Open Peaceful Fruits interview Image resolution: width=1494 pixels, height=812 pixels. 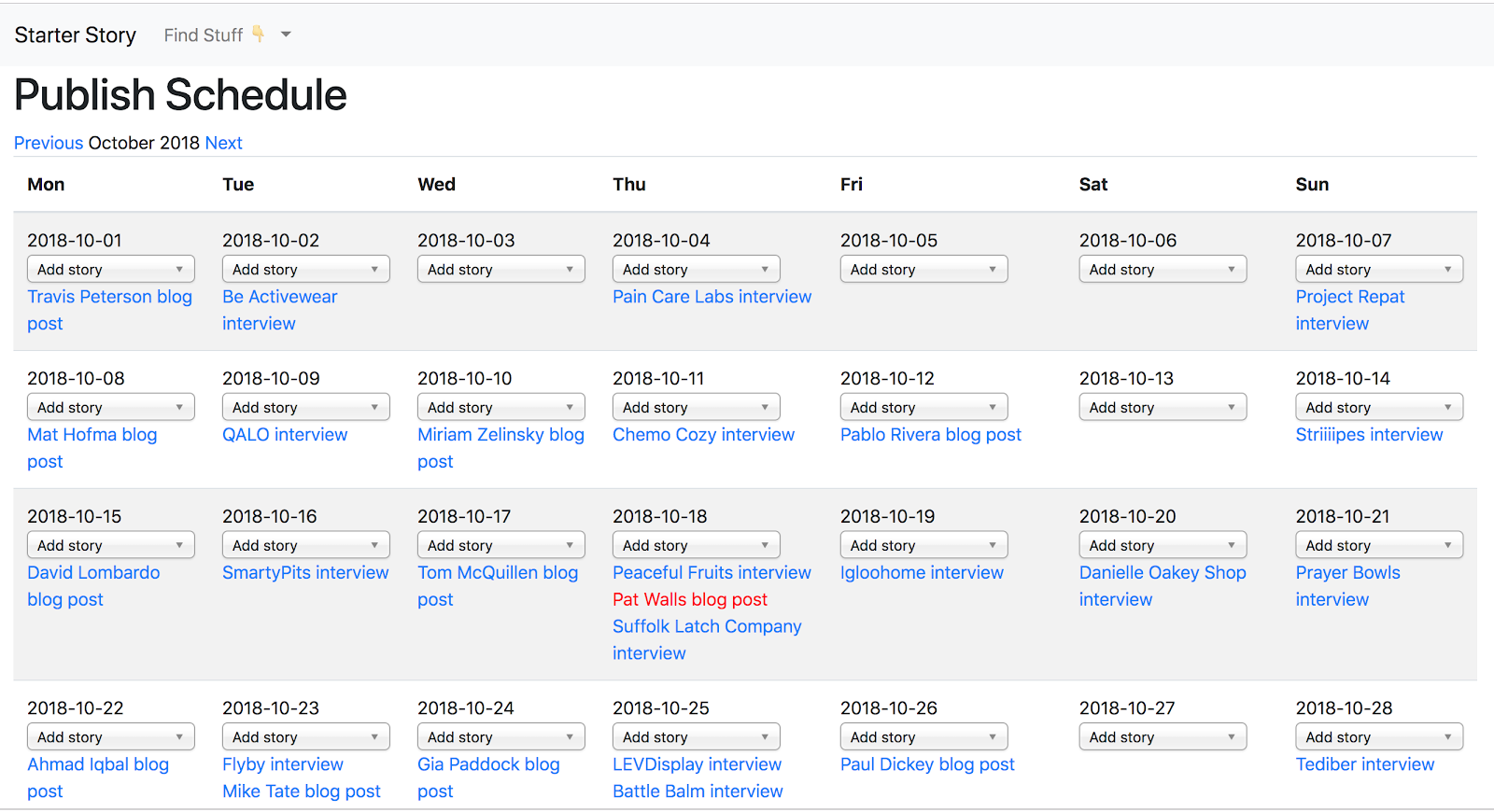coord(712,573)
